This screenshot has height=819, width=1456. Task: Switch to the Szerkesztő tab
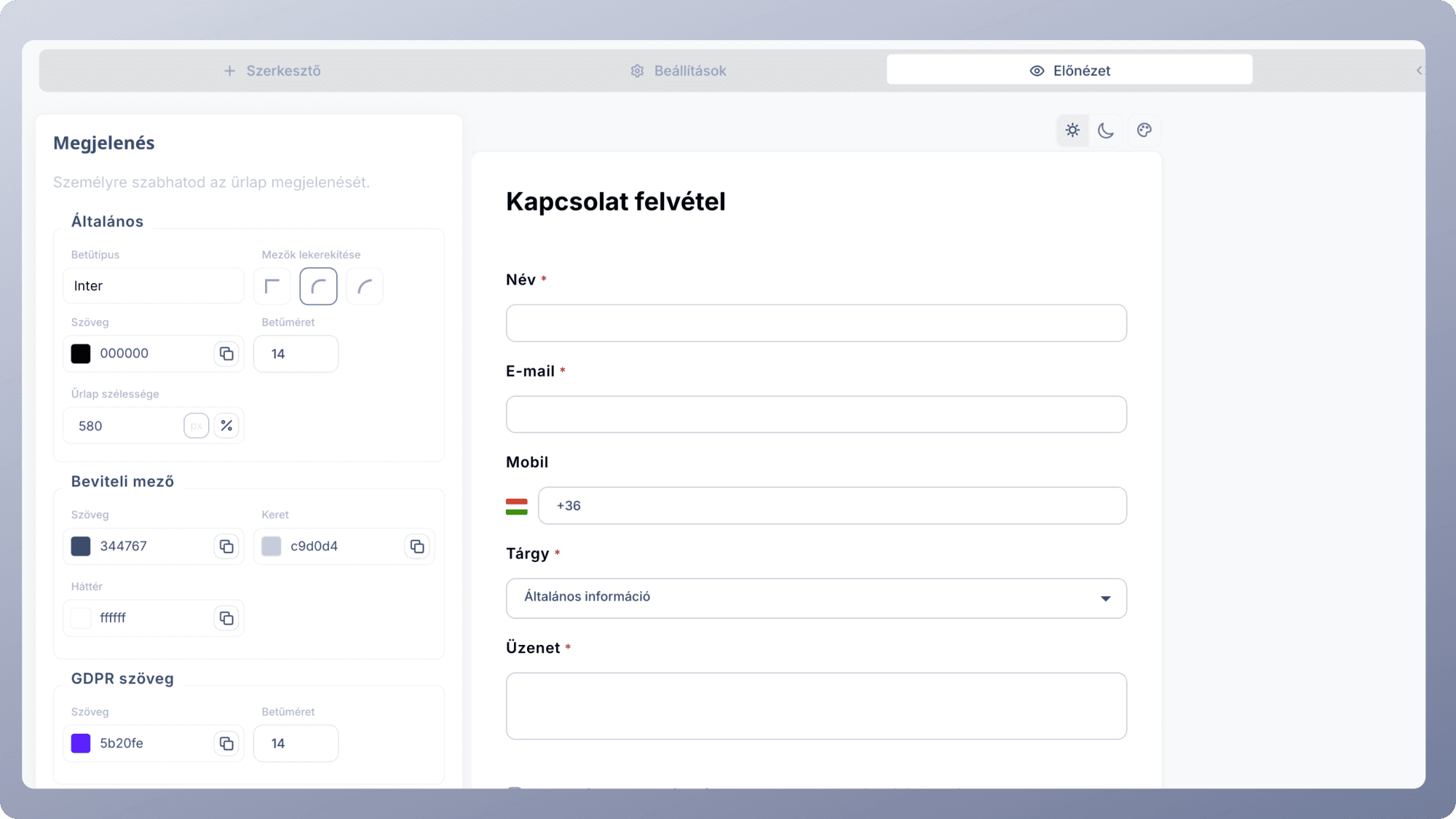tap(272, 71)
